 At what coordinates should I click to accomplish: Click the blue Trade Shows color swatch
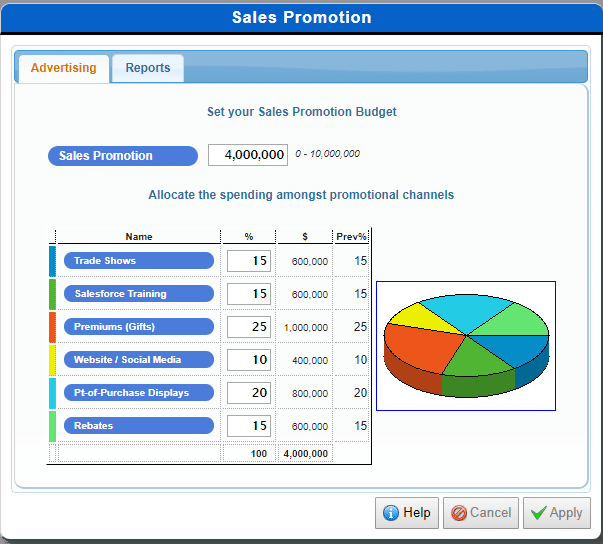tap(52, 261)
